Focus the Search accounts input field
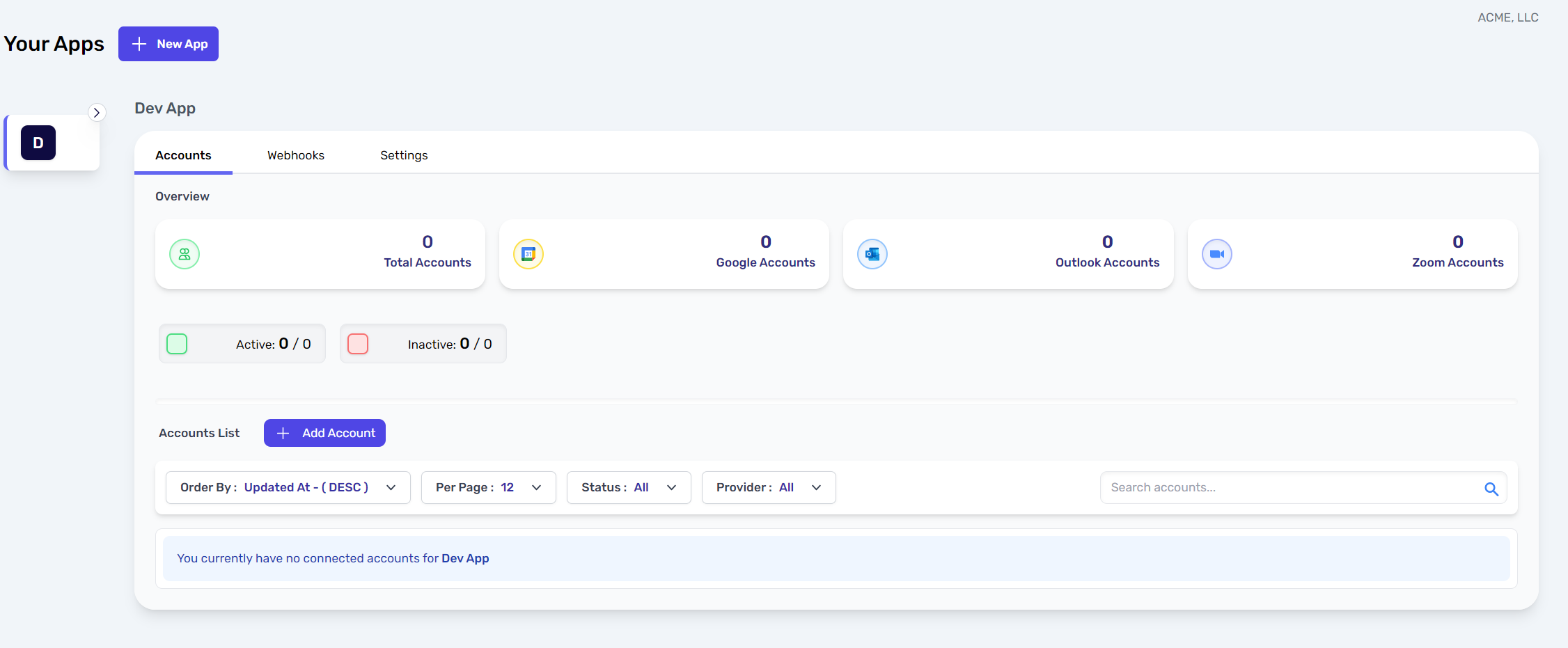 pos(1288,487)
